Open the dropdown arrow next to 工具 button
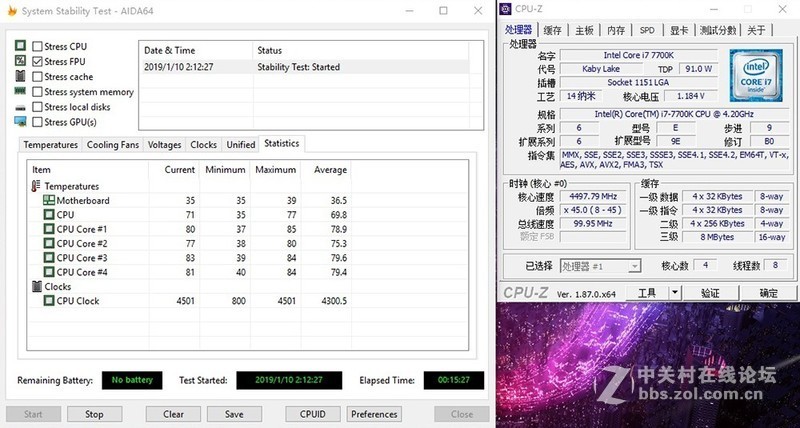The image size is (800, 428). pos(675,293)
